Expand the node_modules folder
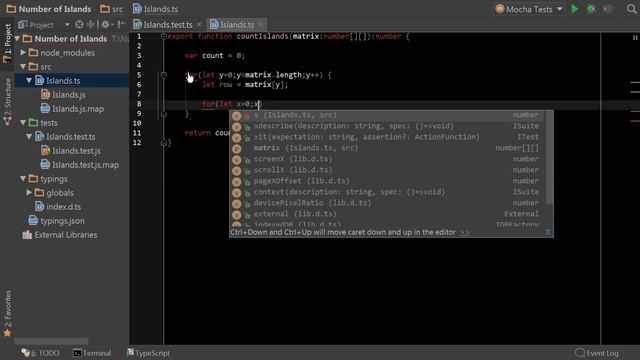Viewport: 640px width, 360px height. tap(23, 53)
